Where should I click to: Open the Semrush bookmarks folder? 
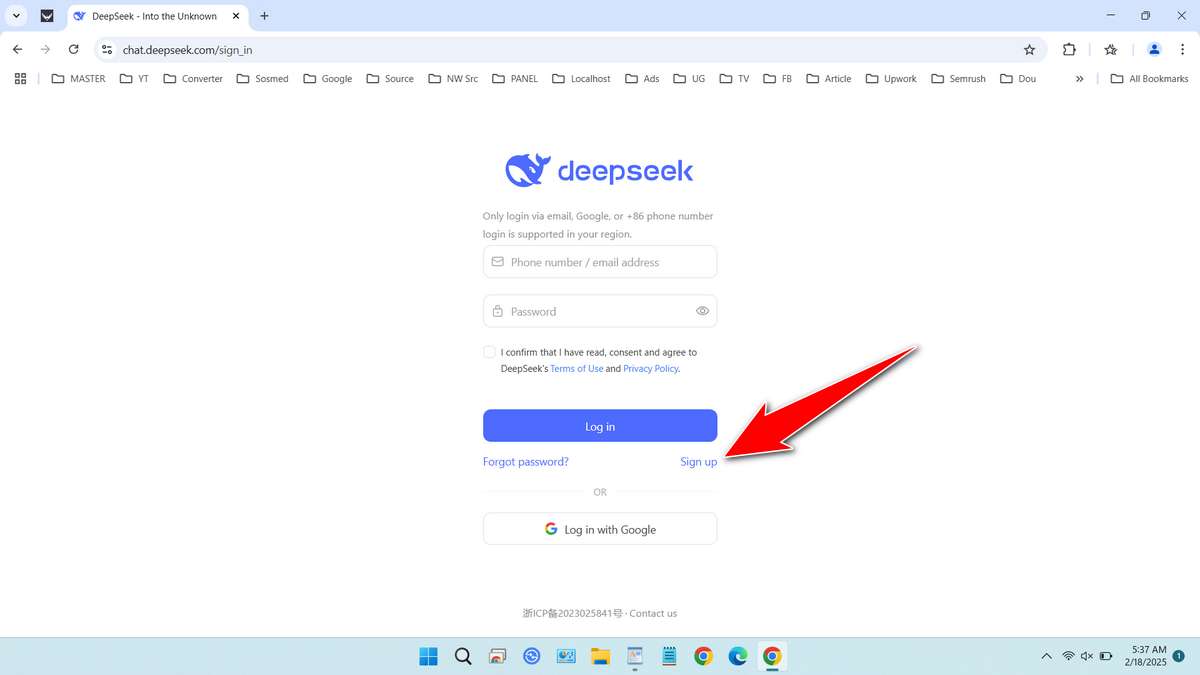tap(957, 78)
